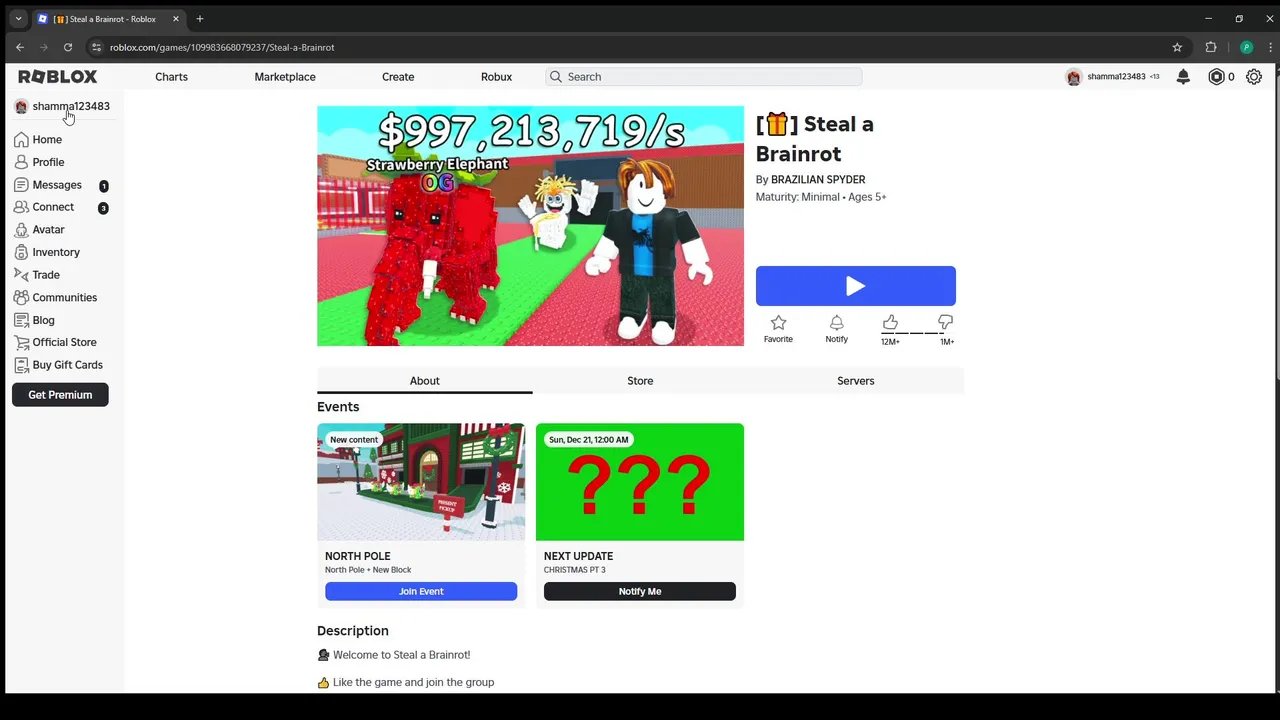Click the sidebar Avatar icon
This screenshot has height=720, width=1280.
coord(21,230)
